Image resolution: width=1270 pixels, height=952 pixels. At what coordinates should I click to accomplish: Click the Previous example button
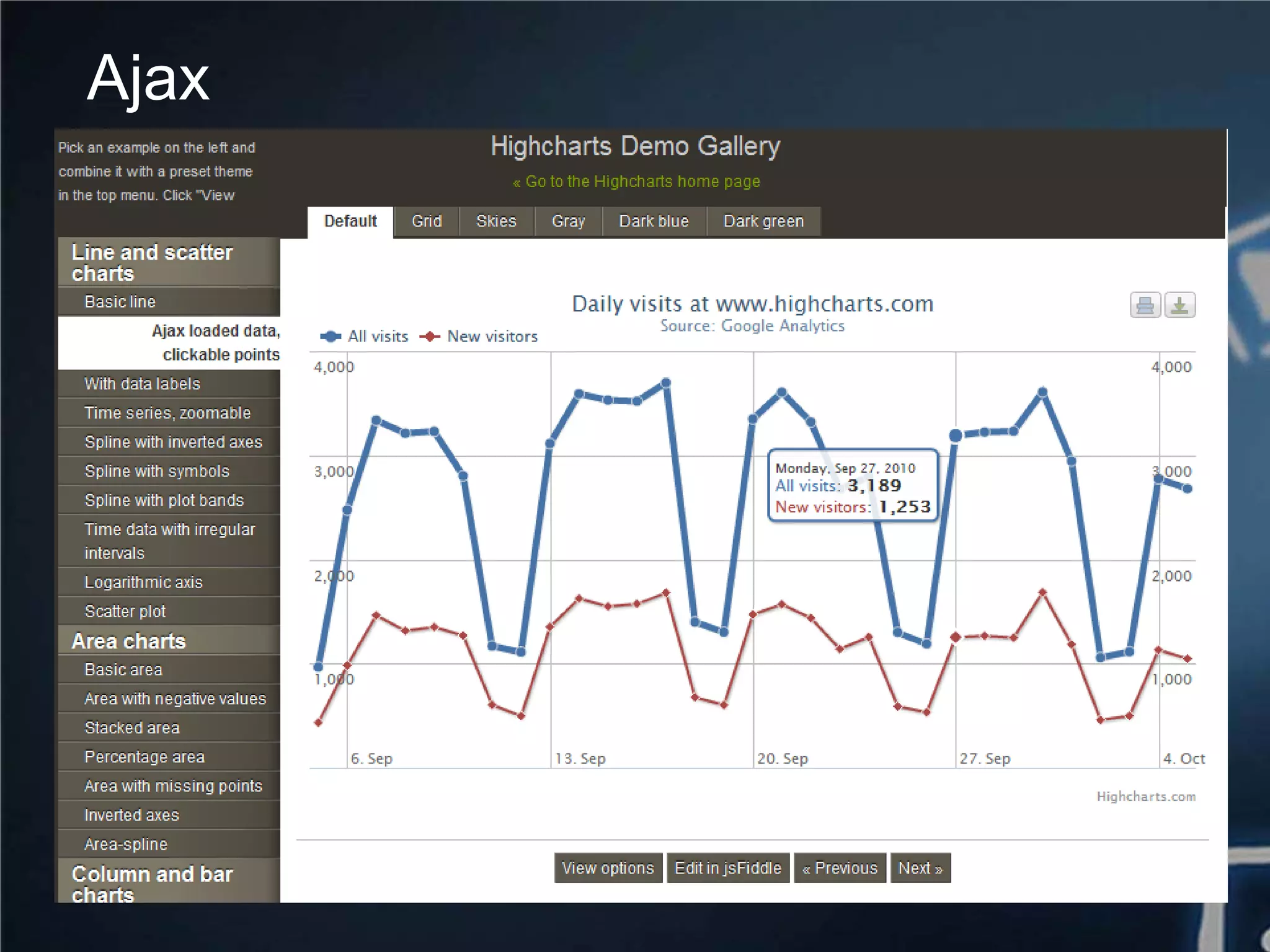pyautogui.click(x=840, y=868)
